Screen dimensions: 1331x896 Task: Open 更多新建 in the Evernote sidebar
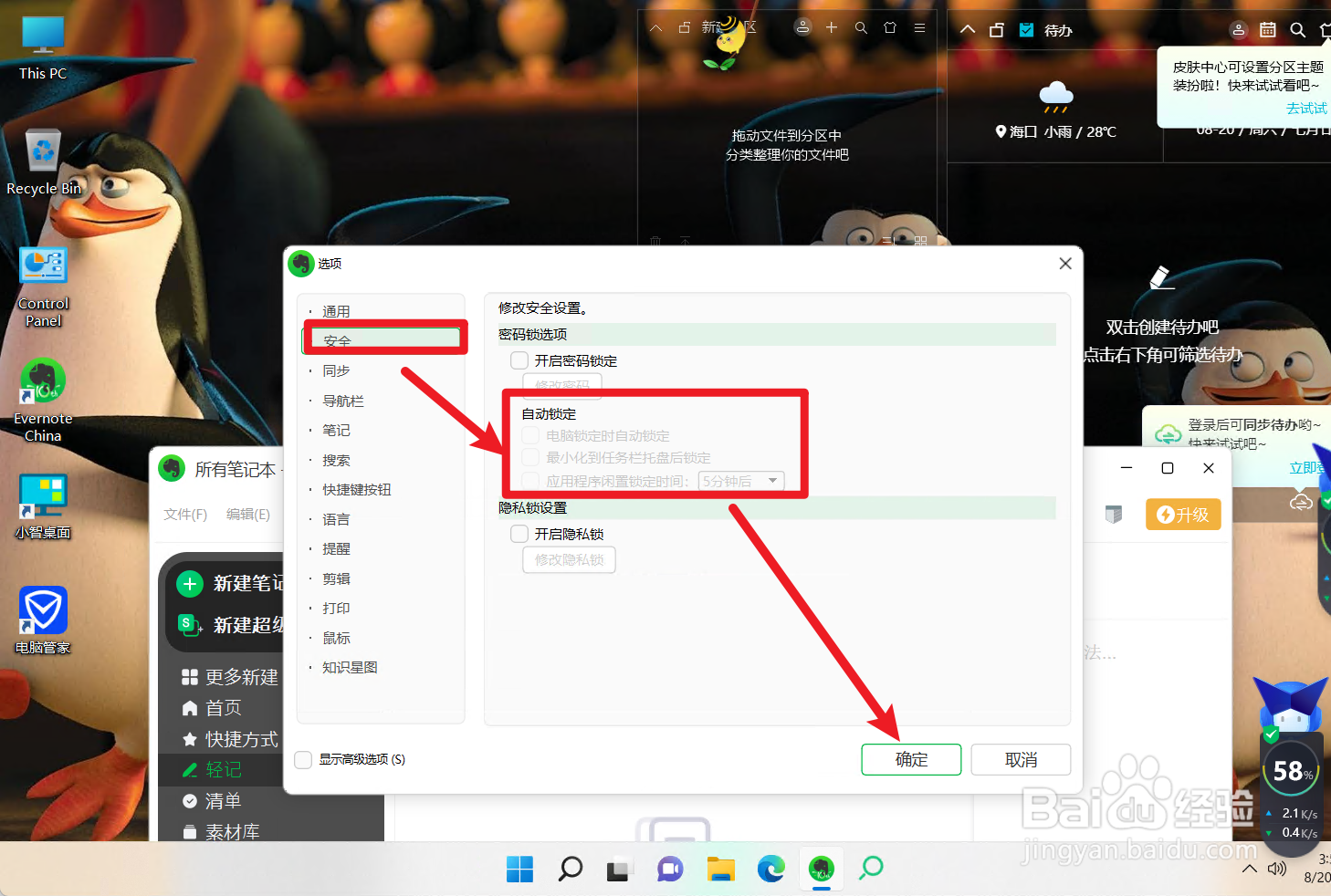[230, 677]
